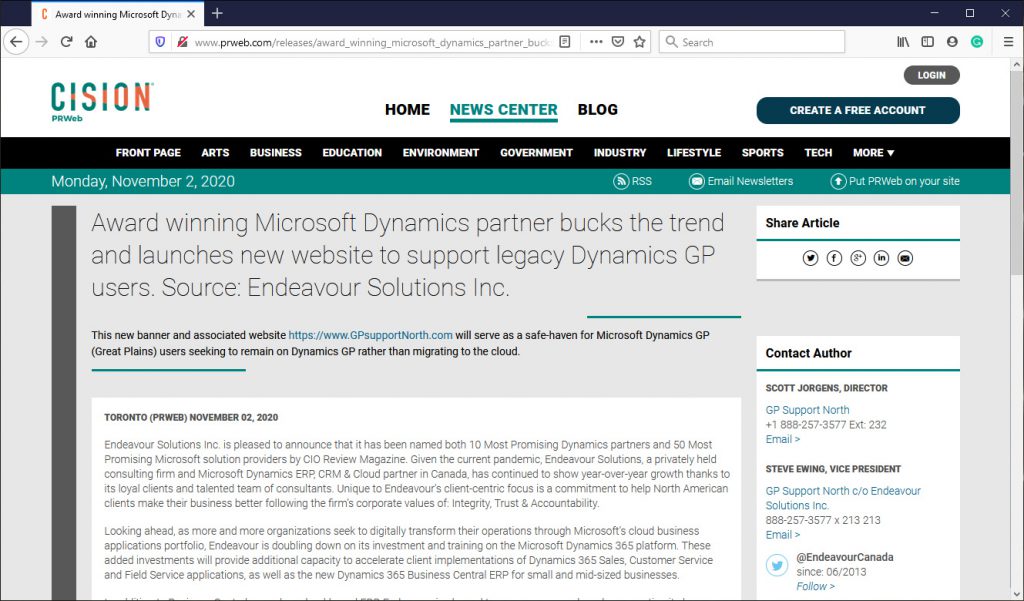Focus the browser Search field
The image size is (1024, 601).
click(752, 42)
